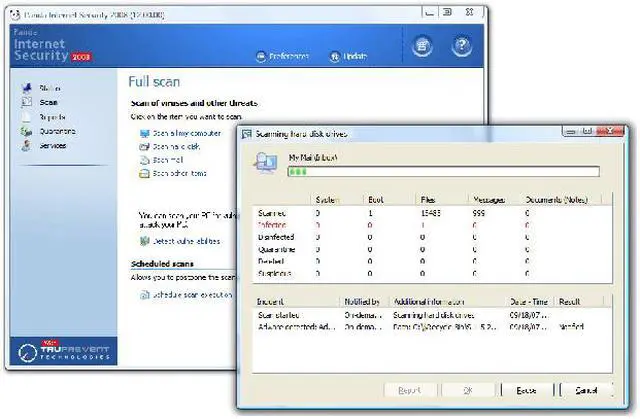Image resolution: width=640 pixels, height=419 pixels.
Task: Click the Scan hard disk link
Action: tap(174, 146)
